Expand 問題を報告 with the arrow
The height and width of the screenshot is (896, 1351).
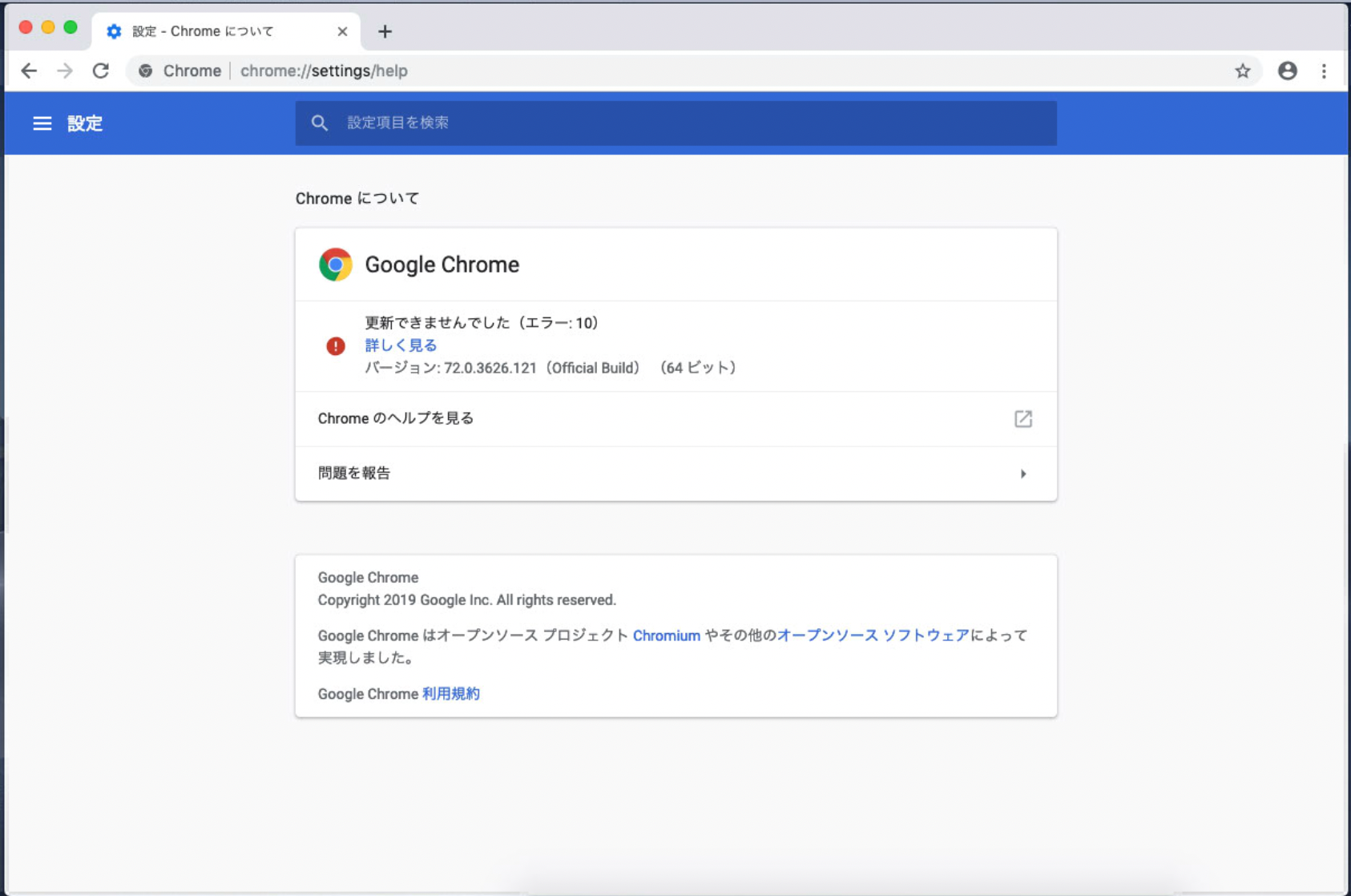pyautogui.click(x=1022, y=474)
